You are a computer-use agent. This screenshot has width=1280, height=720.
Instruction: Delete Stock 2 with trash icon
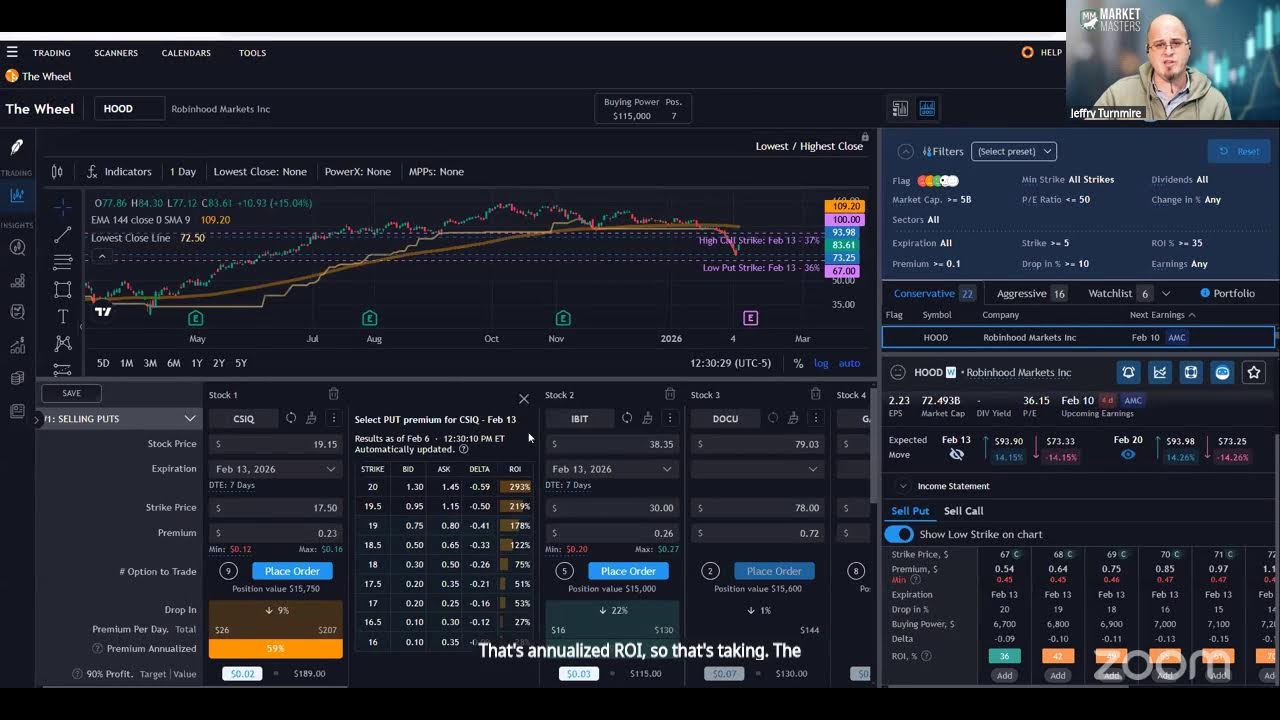pos(669,394)
